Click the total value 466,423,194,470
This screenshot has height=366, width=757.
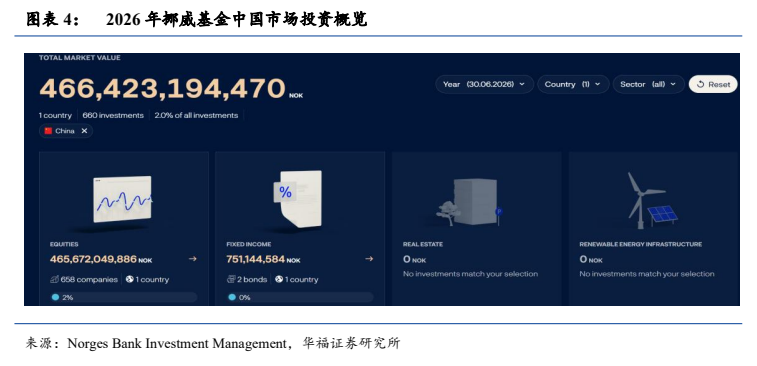coord(162,88)
